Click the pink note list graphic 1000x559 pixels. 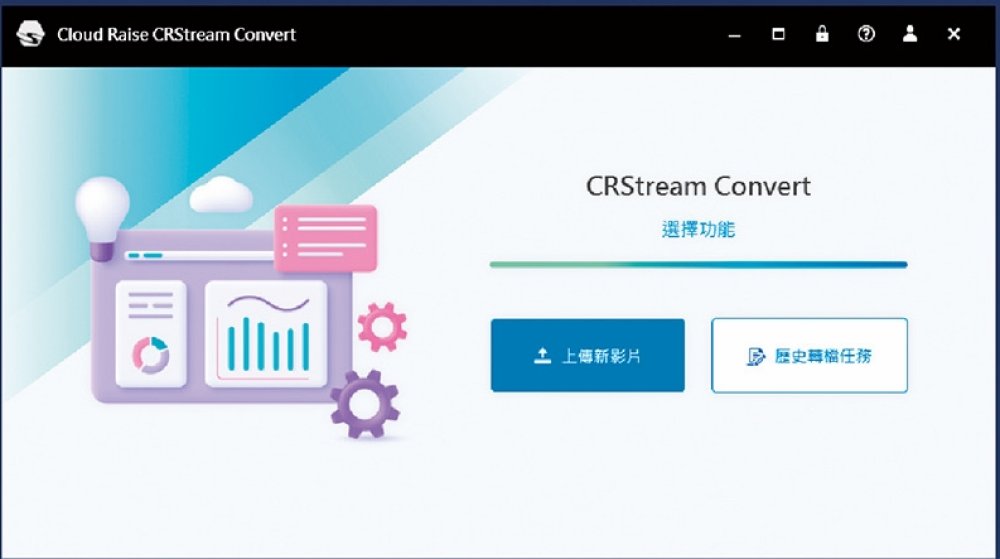tap(325, 238)
